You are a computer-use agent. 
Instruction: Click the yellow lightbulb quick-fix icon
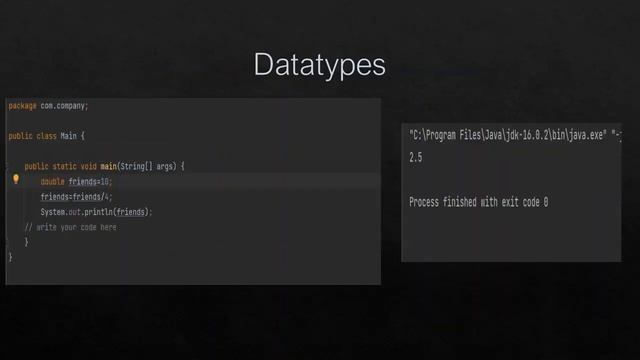[x=16, y=179]
